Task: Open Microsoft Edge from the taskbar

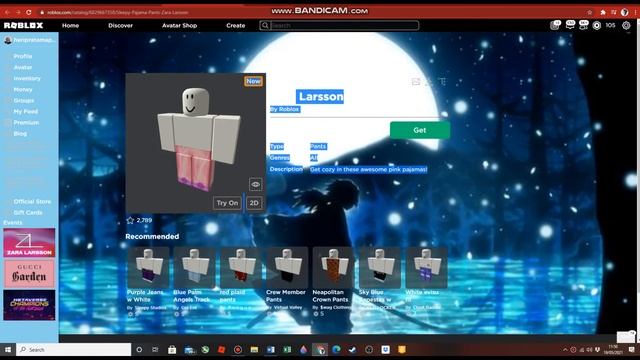Action: coord(336,349)
